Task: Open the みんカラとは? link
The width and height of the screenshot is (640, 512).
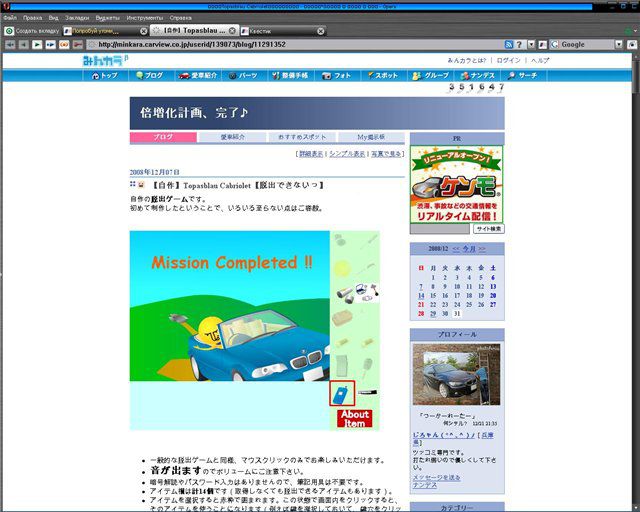Action: point(467,60)
